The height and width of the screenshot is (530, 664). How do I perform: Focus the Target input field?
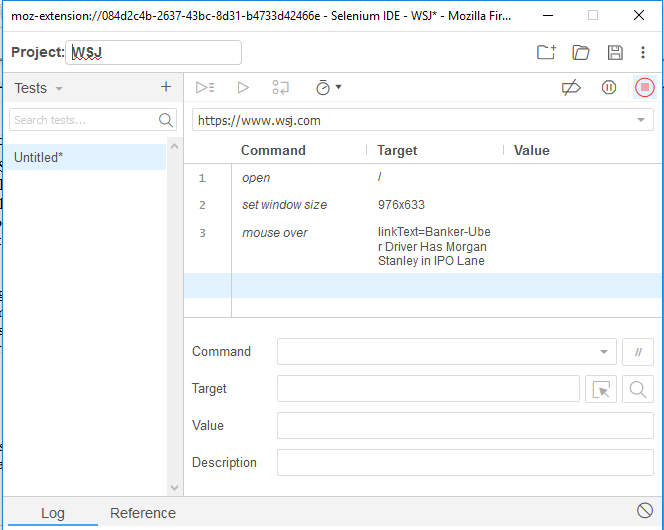click(428, 389)
